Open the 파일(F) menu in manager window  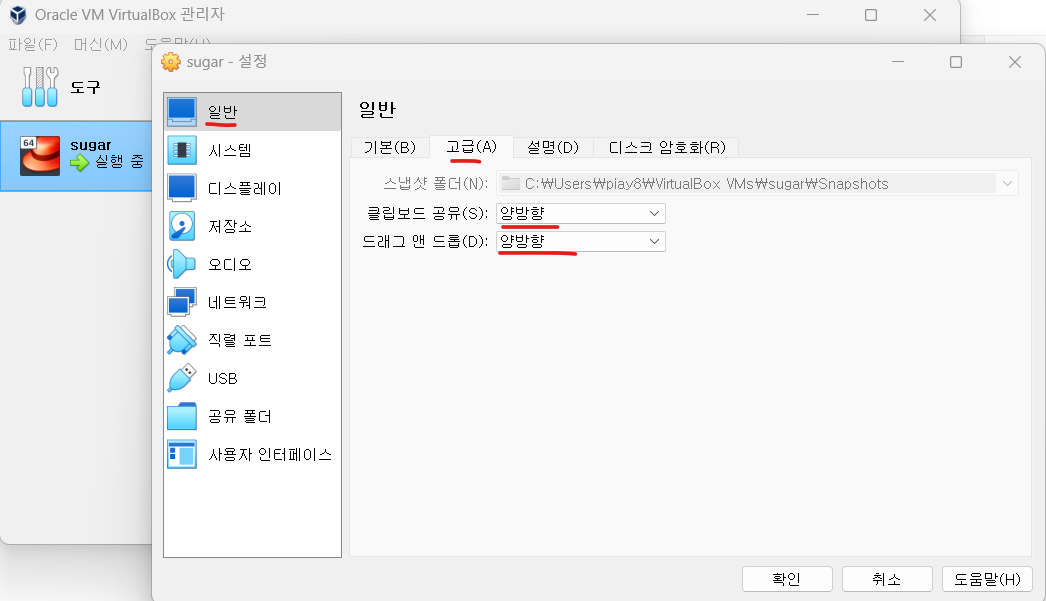click(x=33, y=45)
